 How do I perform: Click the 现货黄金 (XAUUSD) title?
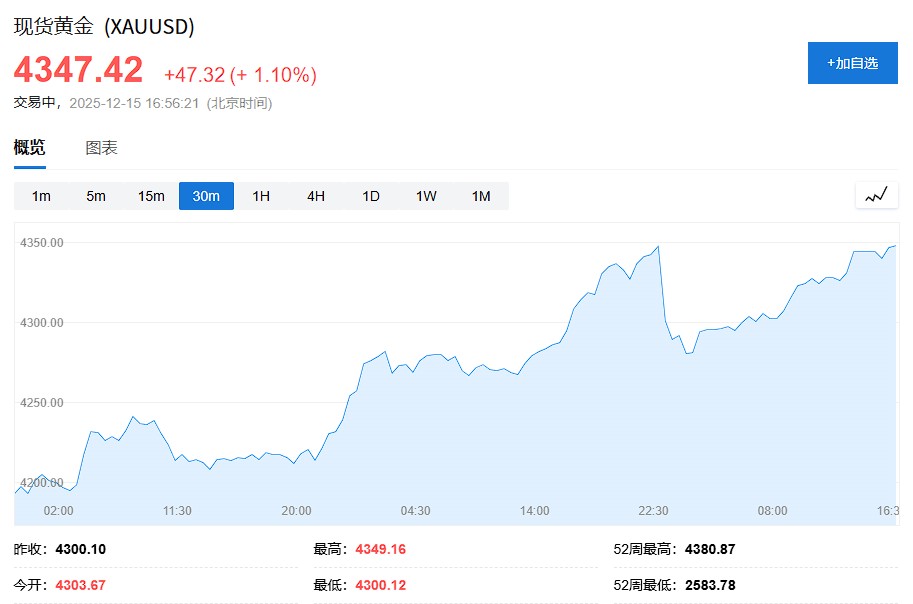[x=104, y=27]
